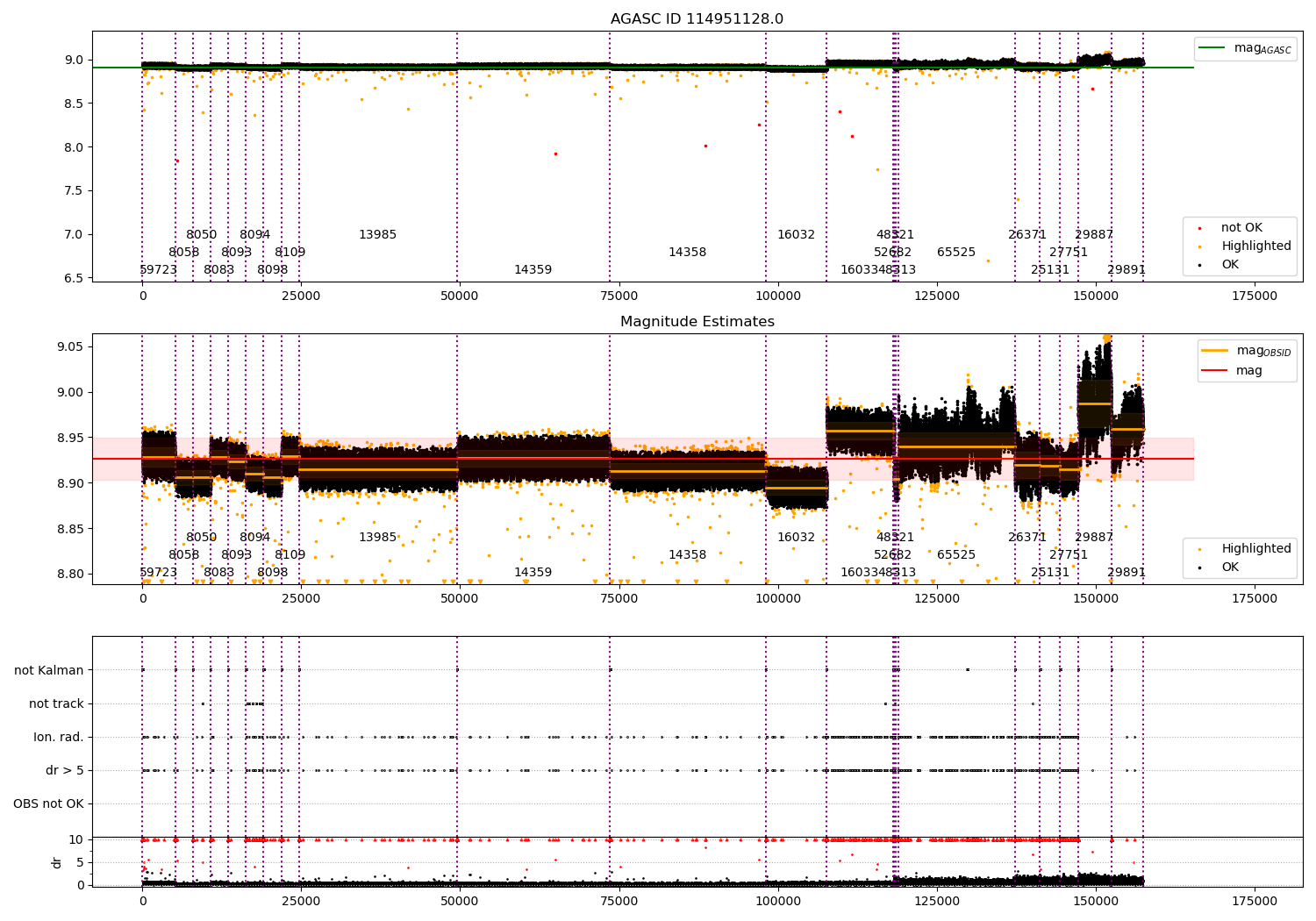The image size is (1316, 921).
Task: Click the 'OBS not OK' row label
Action: coord(48,803)
